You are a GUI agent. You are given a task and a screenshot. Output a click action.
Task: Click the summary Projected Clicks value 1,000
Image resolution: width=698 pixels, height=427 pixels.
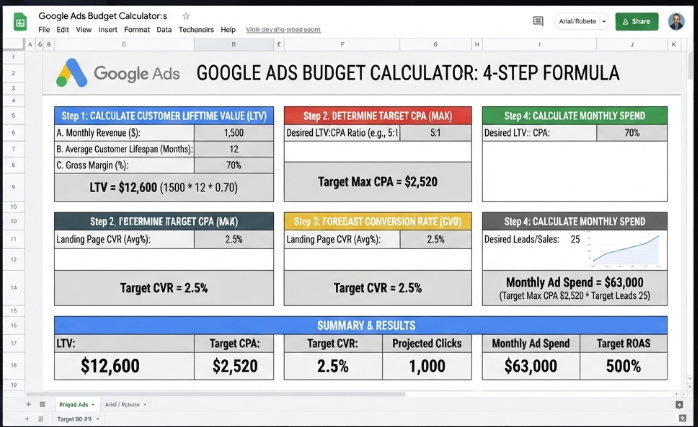427,366
